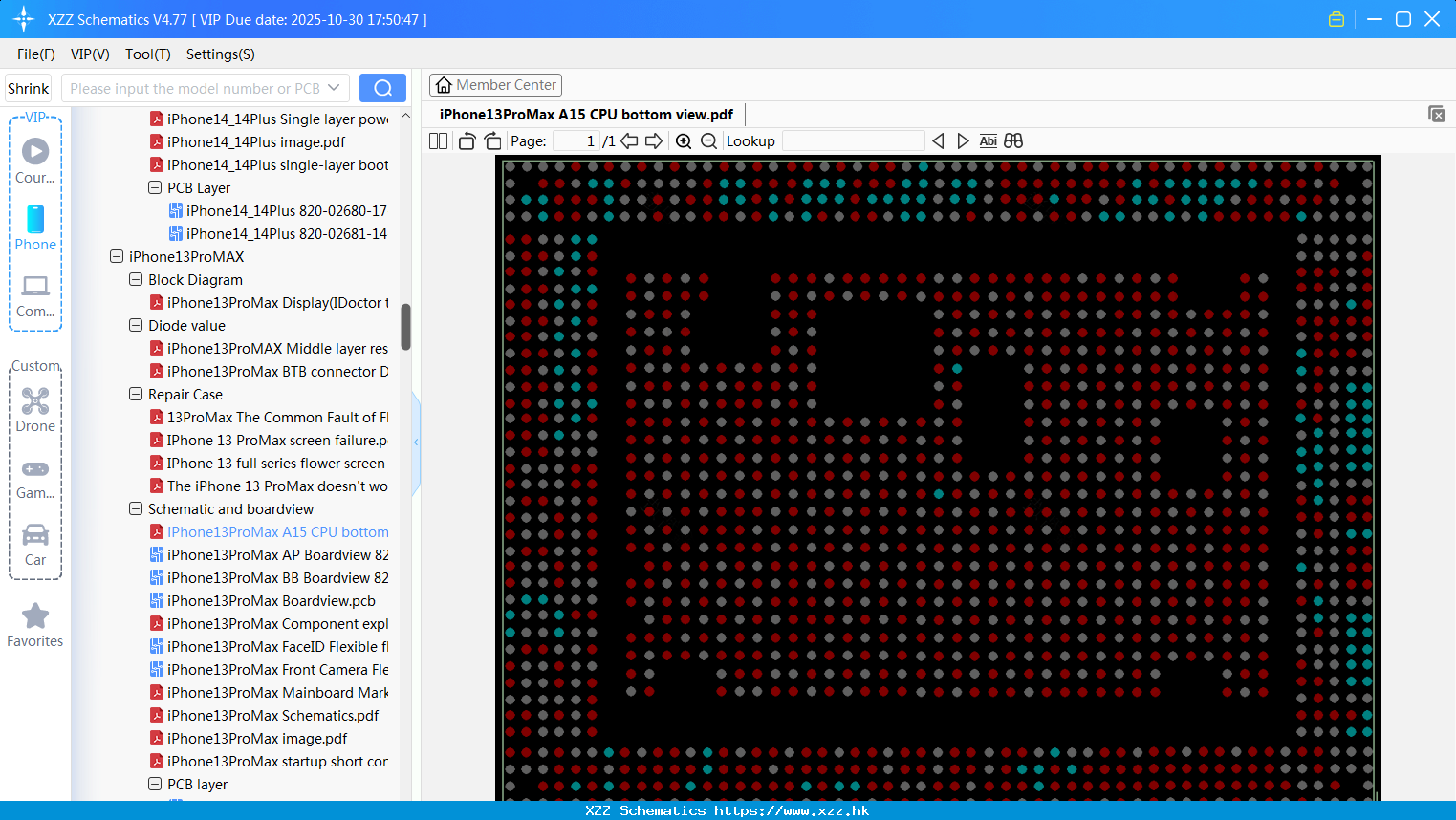Viewport: 1456px width, 820px height.
Task: Select iPhone13ProMax A15 CPU bottom view tab
Action: point(586,114)
